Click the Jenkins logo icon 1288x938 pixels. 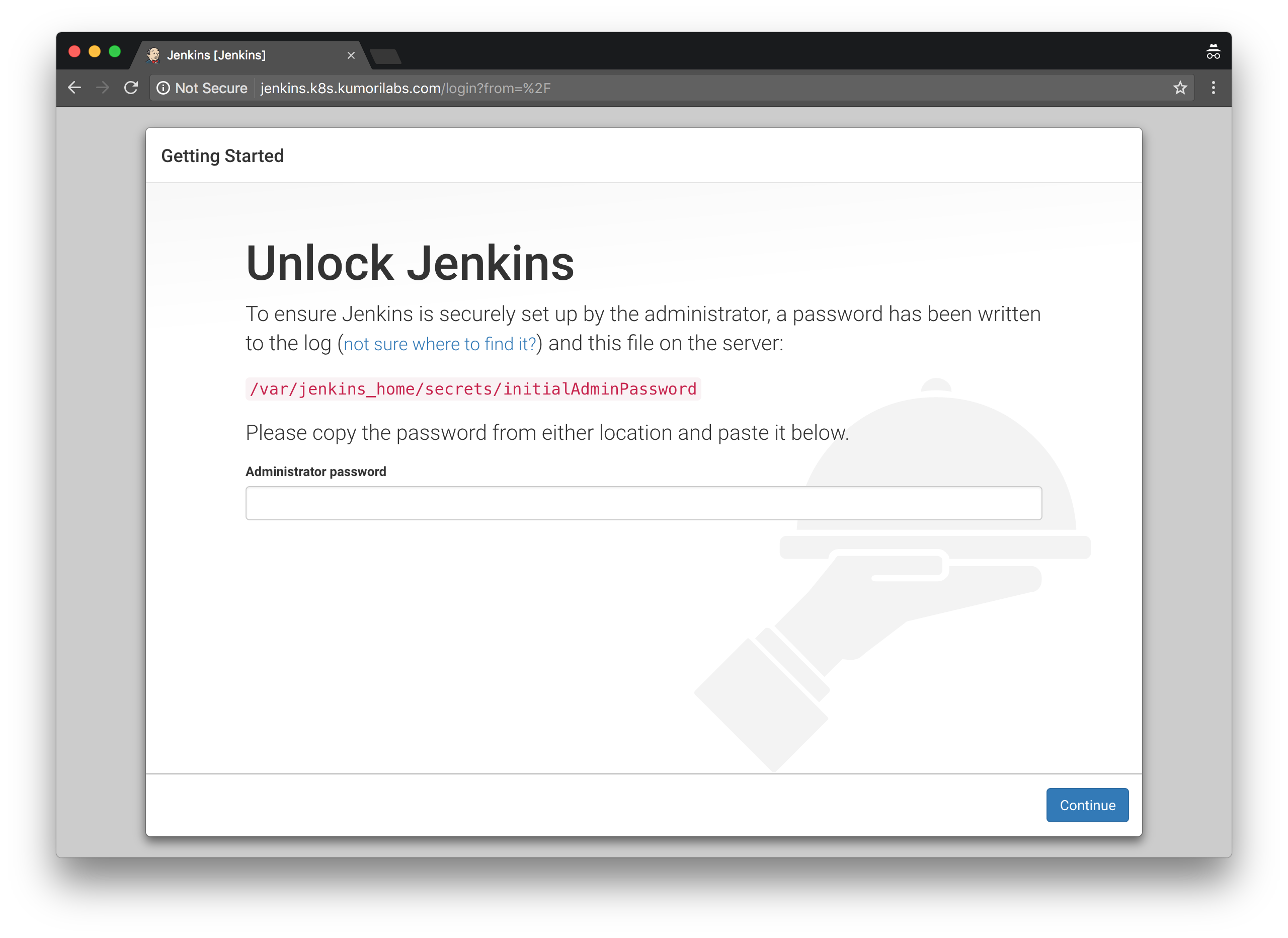(x=154, y=55)
